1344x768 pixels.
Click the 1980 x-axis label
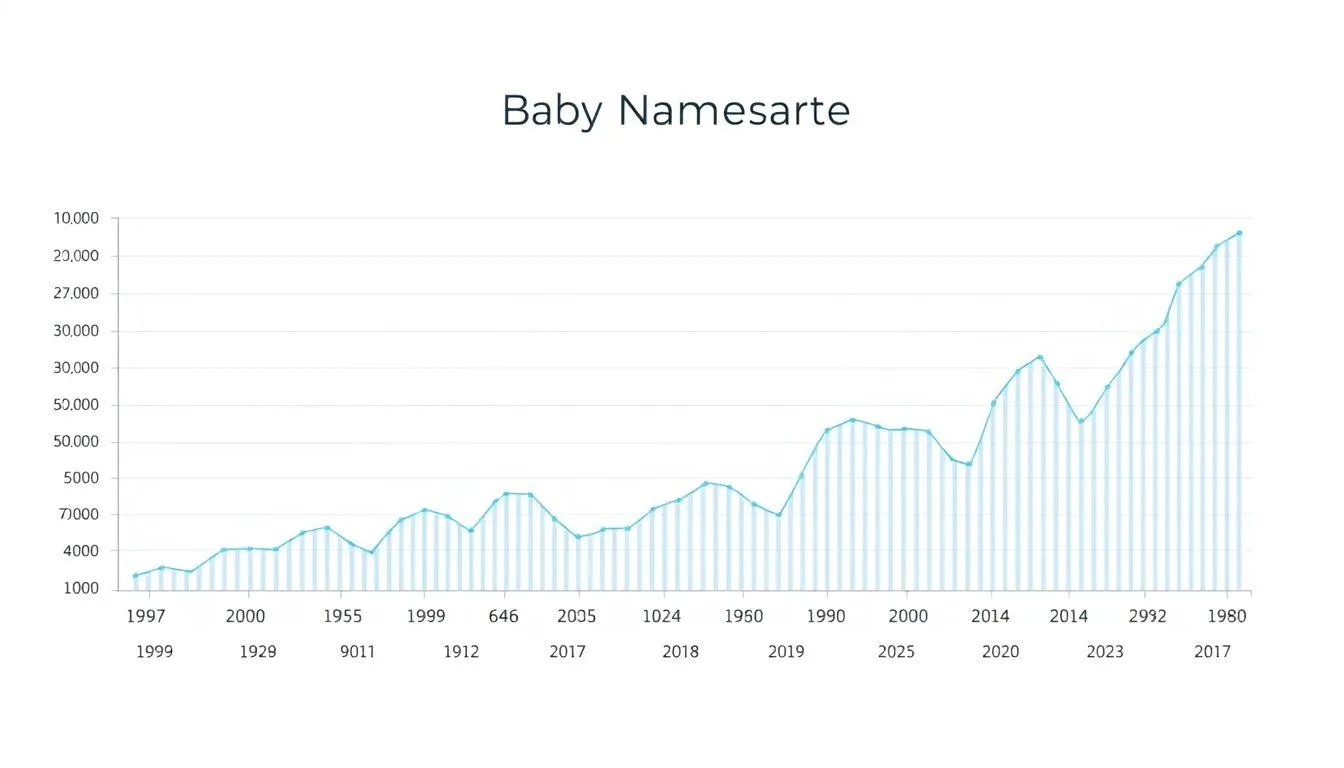tap(1227, 617)
